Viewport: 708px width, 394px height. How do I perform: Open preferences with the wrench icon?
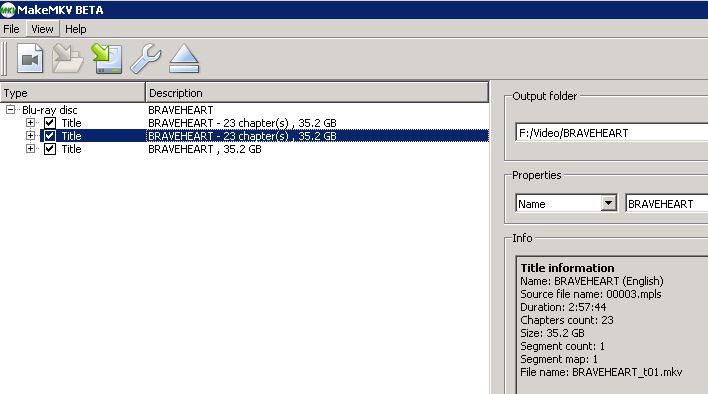[145, 59]
